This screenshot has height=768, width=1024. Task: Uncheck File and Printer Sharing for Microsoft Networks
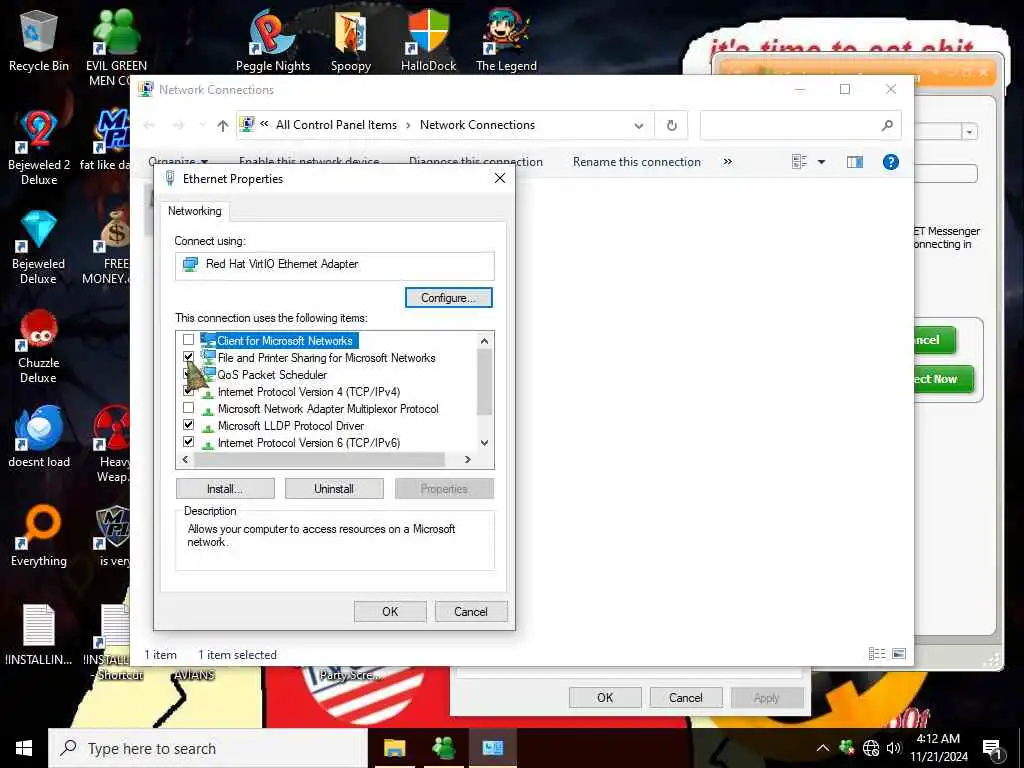(x=189, y=357)
